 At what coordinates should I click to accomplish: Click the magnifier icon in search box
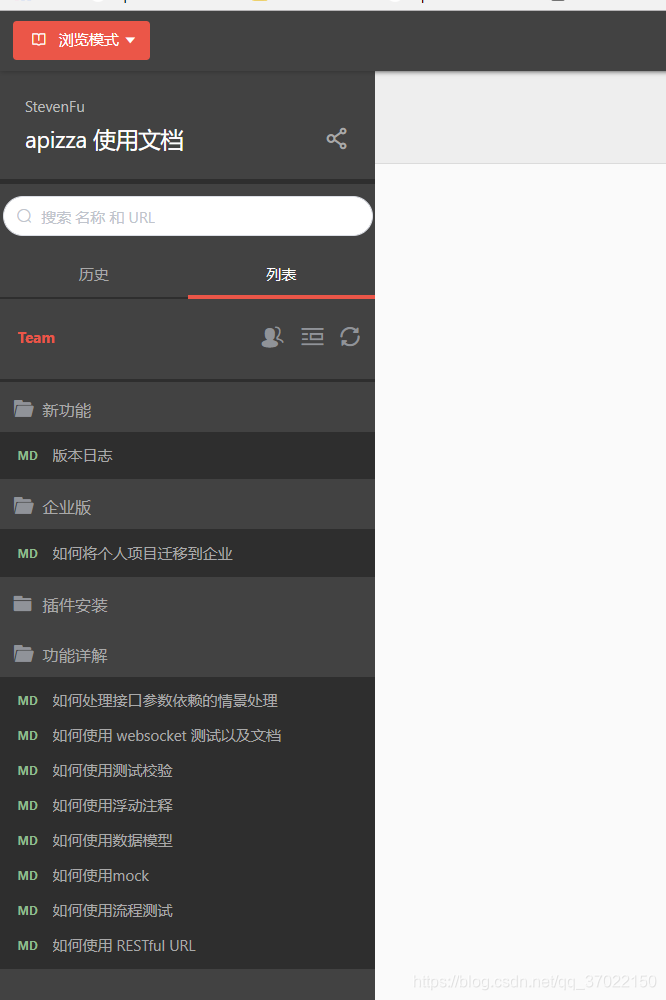24,216
